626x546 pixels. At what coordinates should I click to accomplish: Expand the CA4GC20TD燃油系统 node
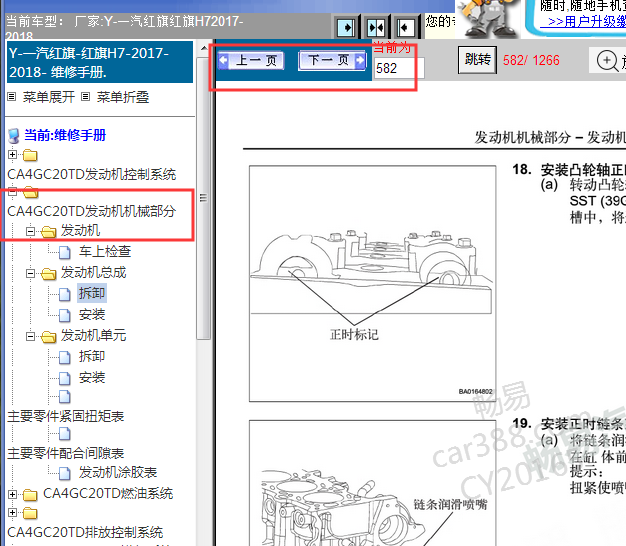[12, 495]
